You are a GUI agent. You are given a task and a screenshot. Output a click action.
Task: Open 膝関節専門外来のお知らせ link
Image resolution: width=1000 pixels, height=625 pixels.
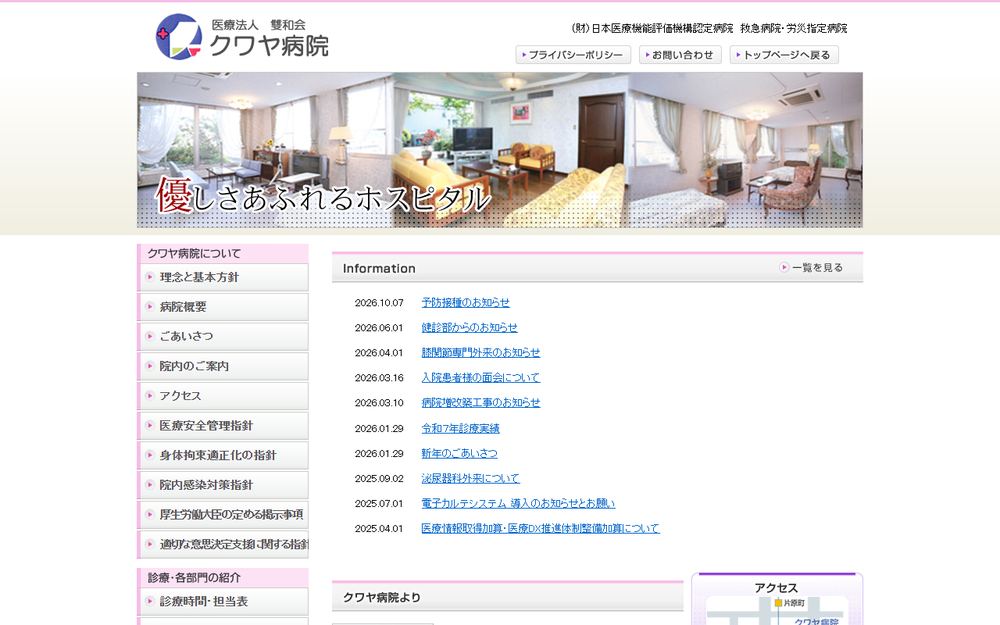pyautogui.click(x=480, y=352)
